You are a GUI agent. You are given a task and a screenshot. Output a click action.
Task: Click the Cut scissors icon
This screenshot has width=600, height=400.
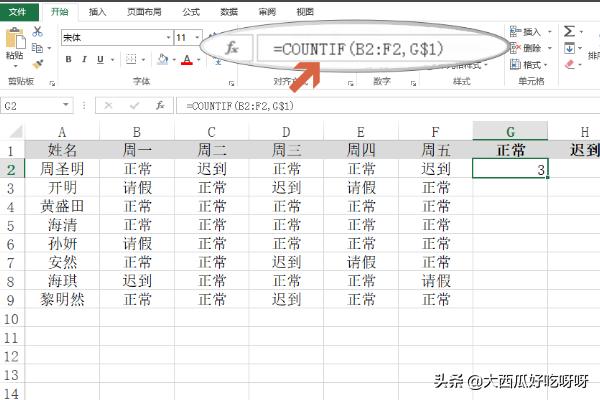38,32
